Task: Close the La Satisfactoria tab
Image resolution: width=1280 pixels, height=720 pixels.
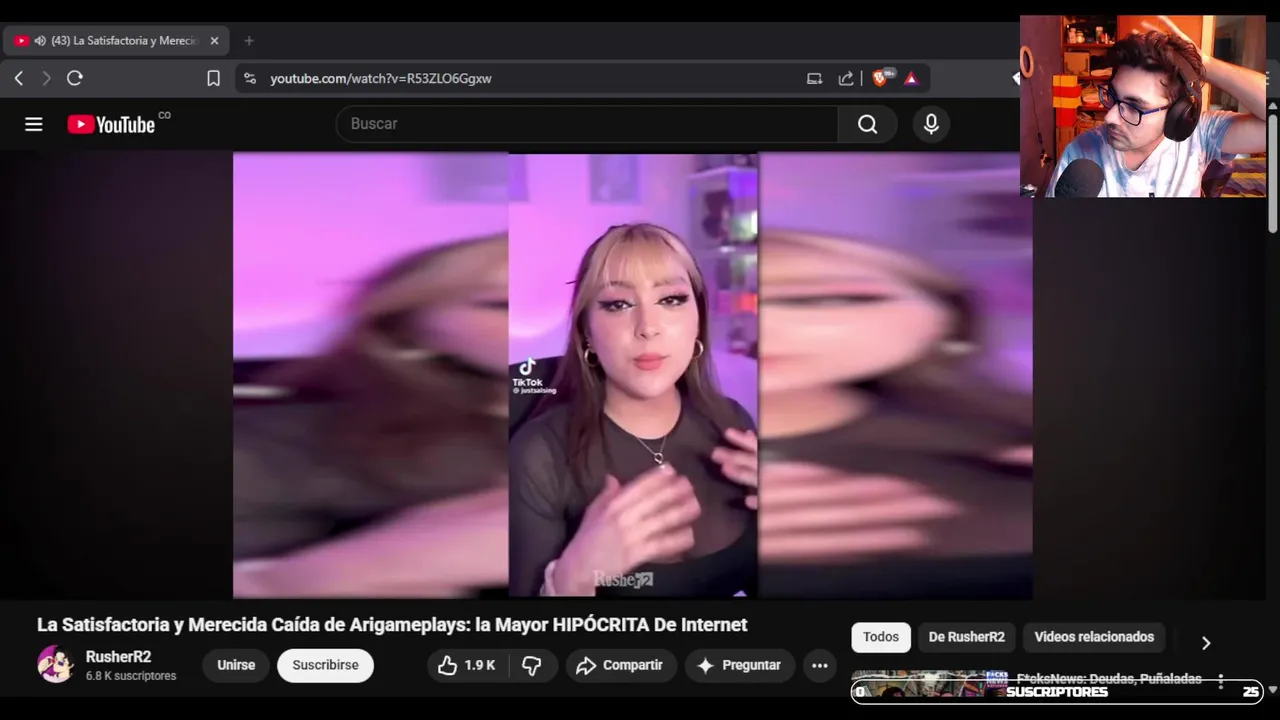Action: click(x=214, y=41)
